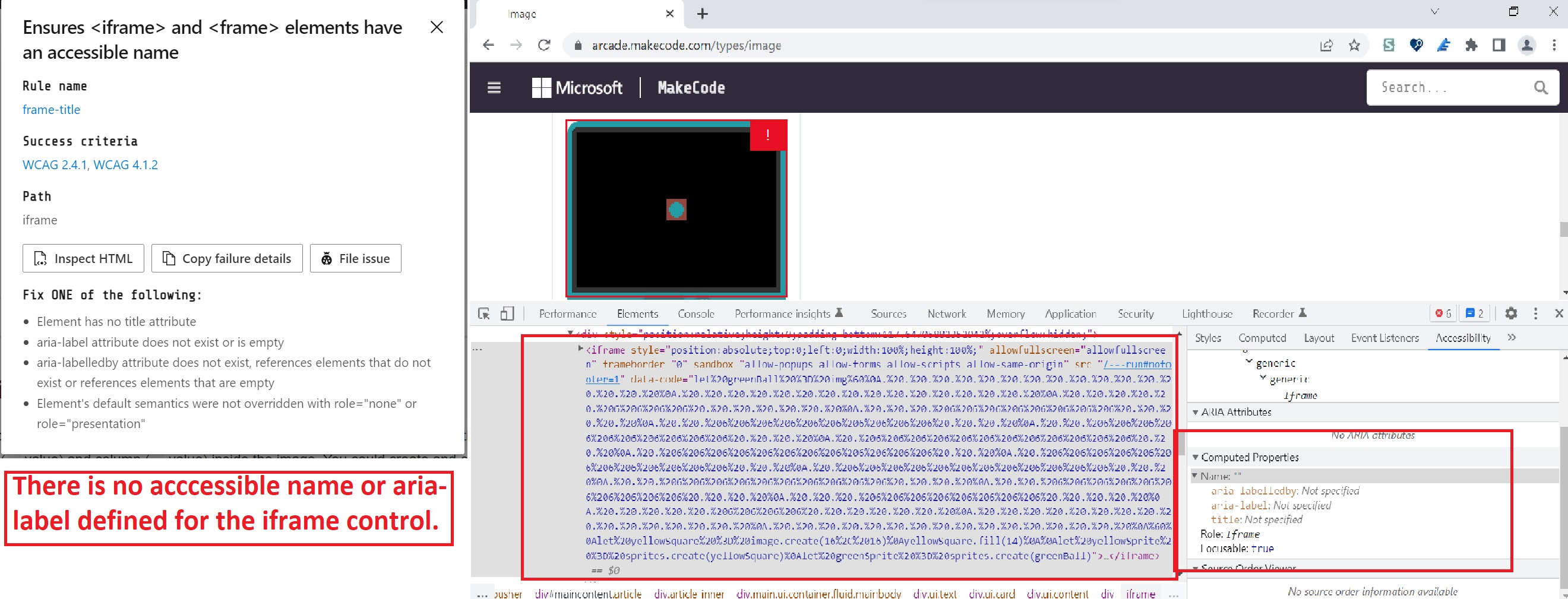The image size is (1568, 599).
Task: Bookmark the page using the star icon
Action: click(1355, 45)
